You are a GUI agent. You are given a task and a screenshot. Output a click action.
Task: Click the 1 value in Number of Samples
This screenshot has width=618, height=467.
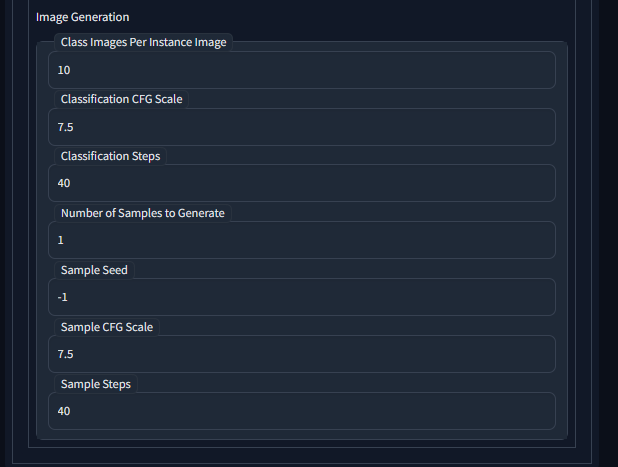pyautogui.click(x=61, y=240)
